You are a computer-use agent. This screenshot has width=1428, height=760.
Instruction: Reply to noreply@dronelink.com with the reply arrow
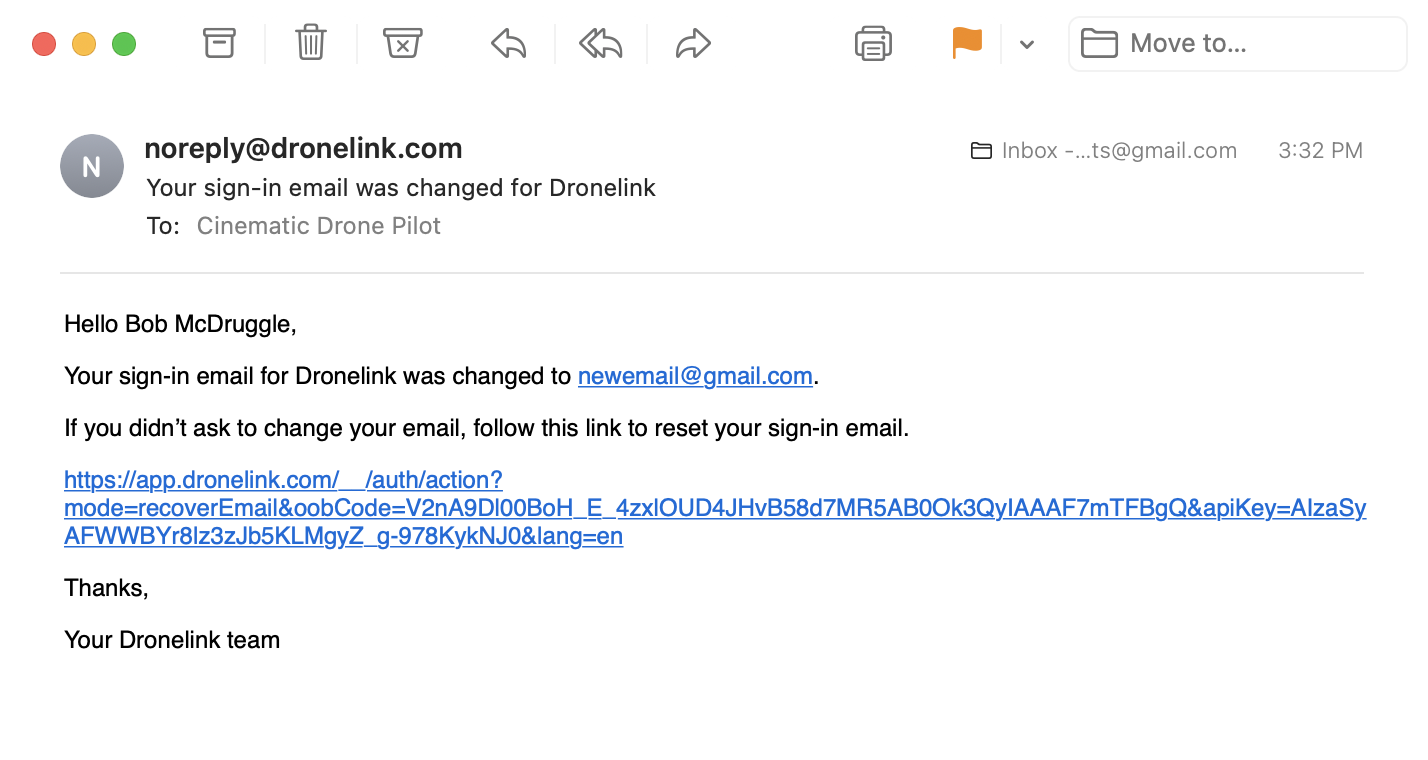509,43
